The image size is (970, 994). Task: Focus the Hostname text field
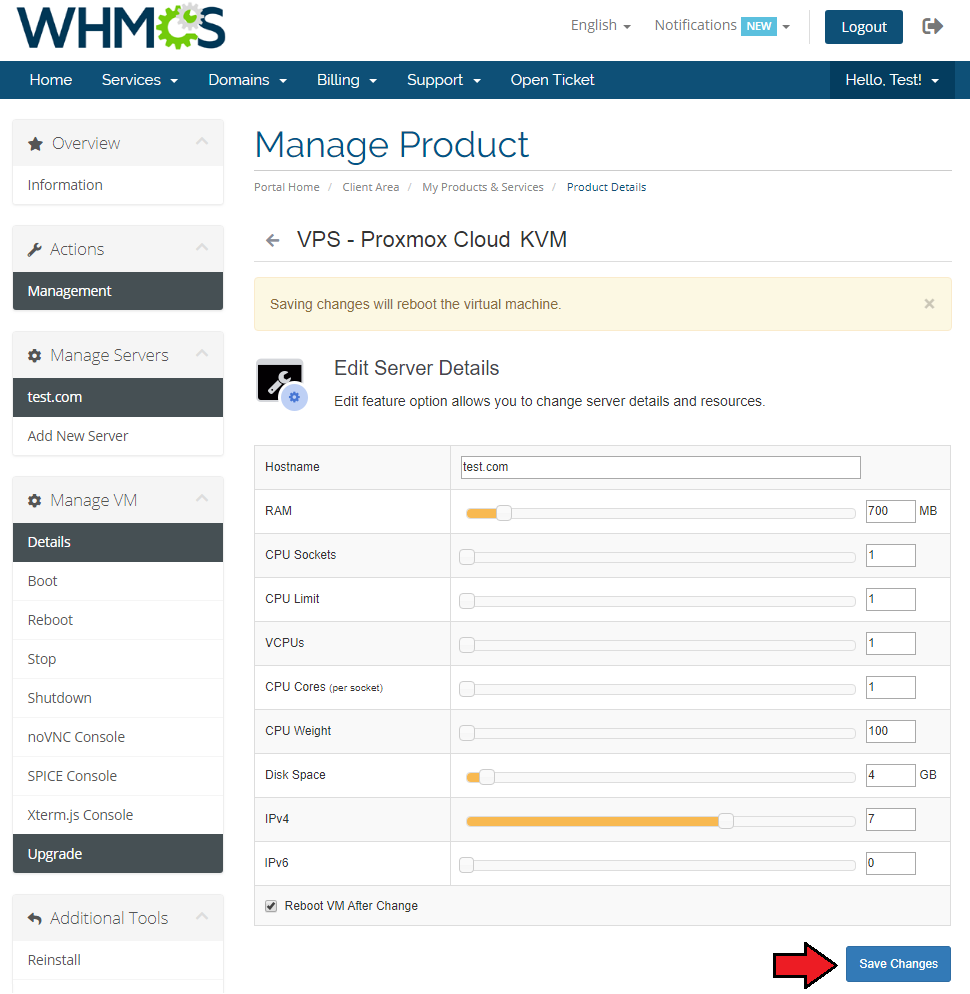click(661, 467)
